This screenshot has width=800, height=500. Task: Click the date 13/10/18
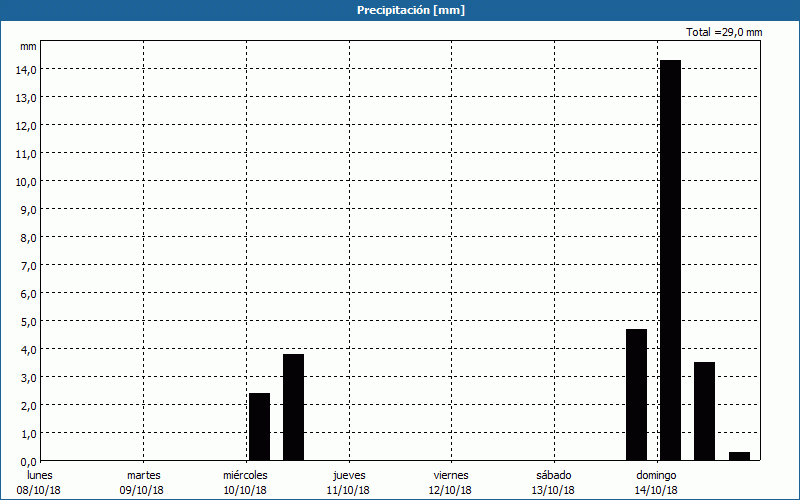(x=553, y=490)
